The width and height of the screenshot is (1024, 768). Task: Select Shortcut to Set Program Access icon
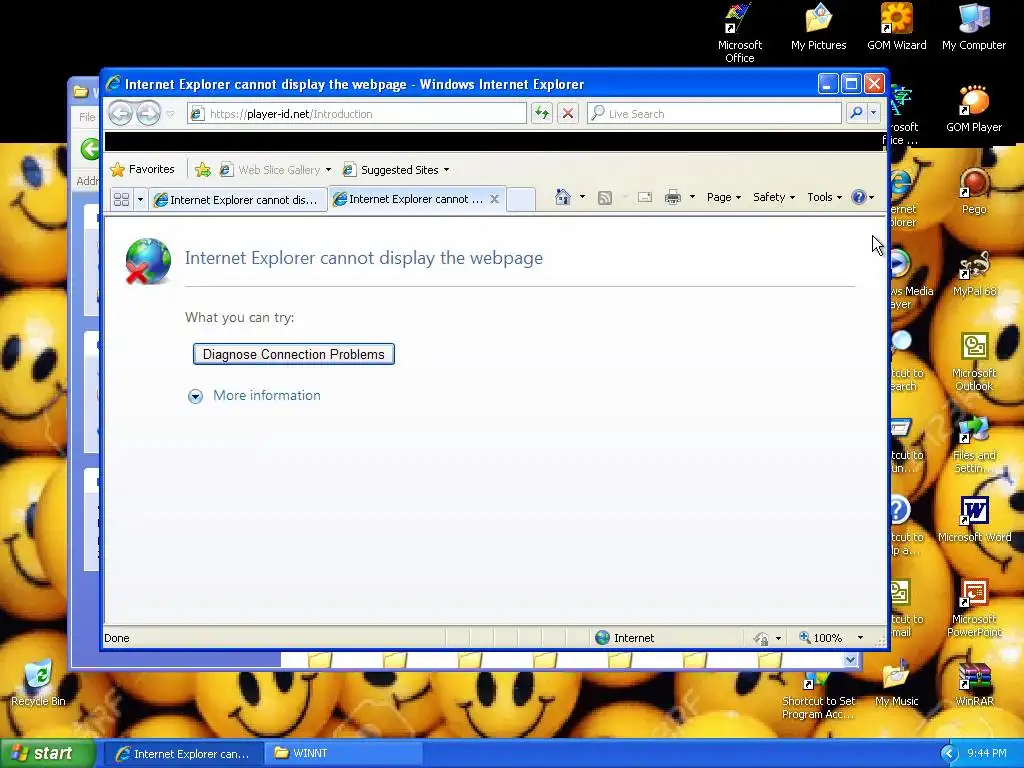(818, 696)
